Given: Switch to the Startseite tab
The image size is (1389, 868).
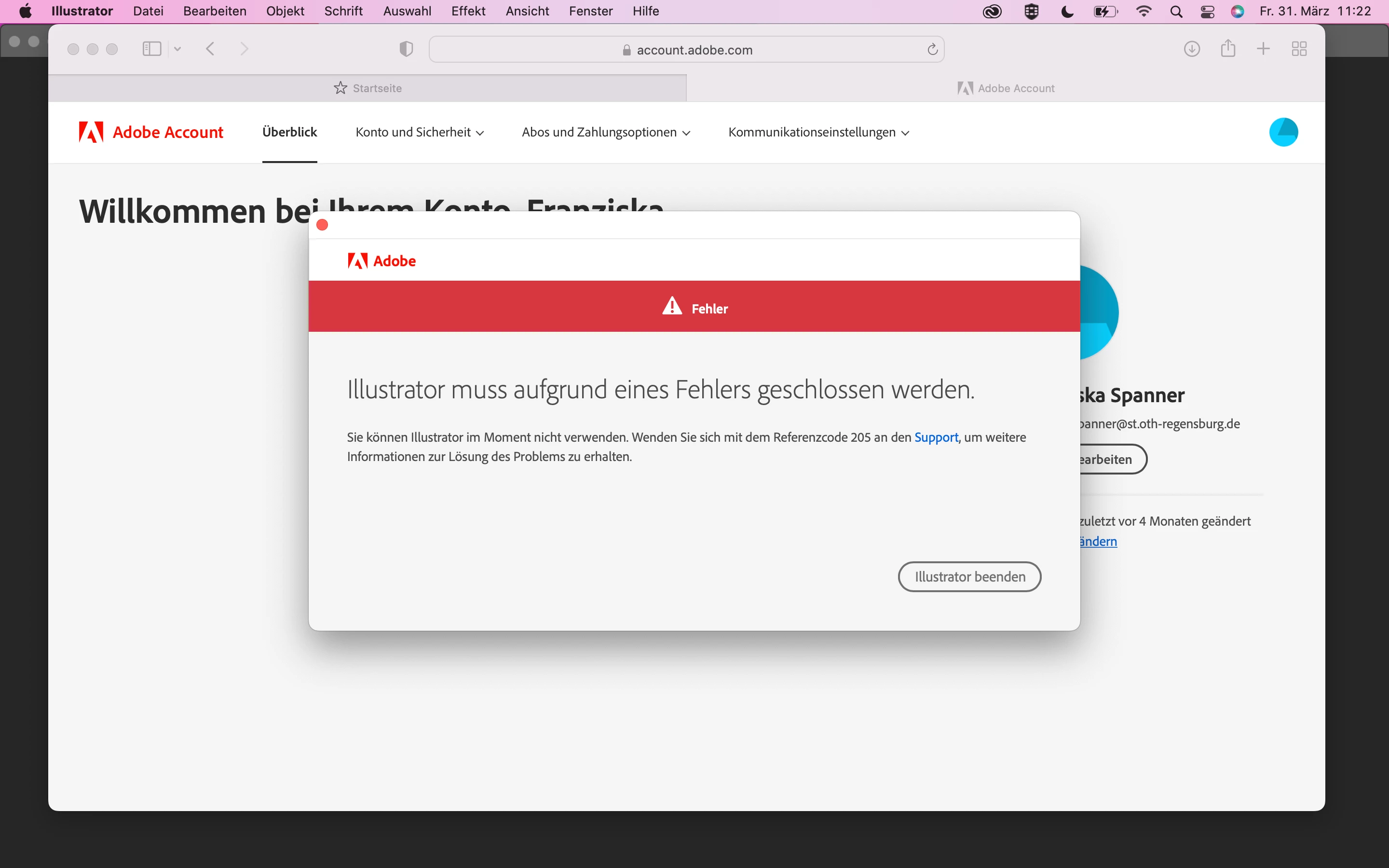Looking at the screenshot, I should 368,88.
